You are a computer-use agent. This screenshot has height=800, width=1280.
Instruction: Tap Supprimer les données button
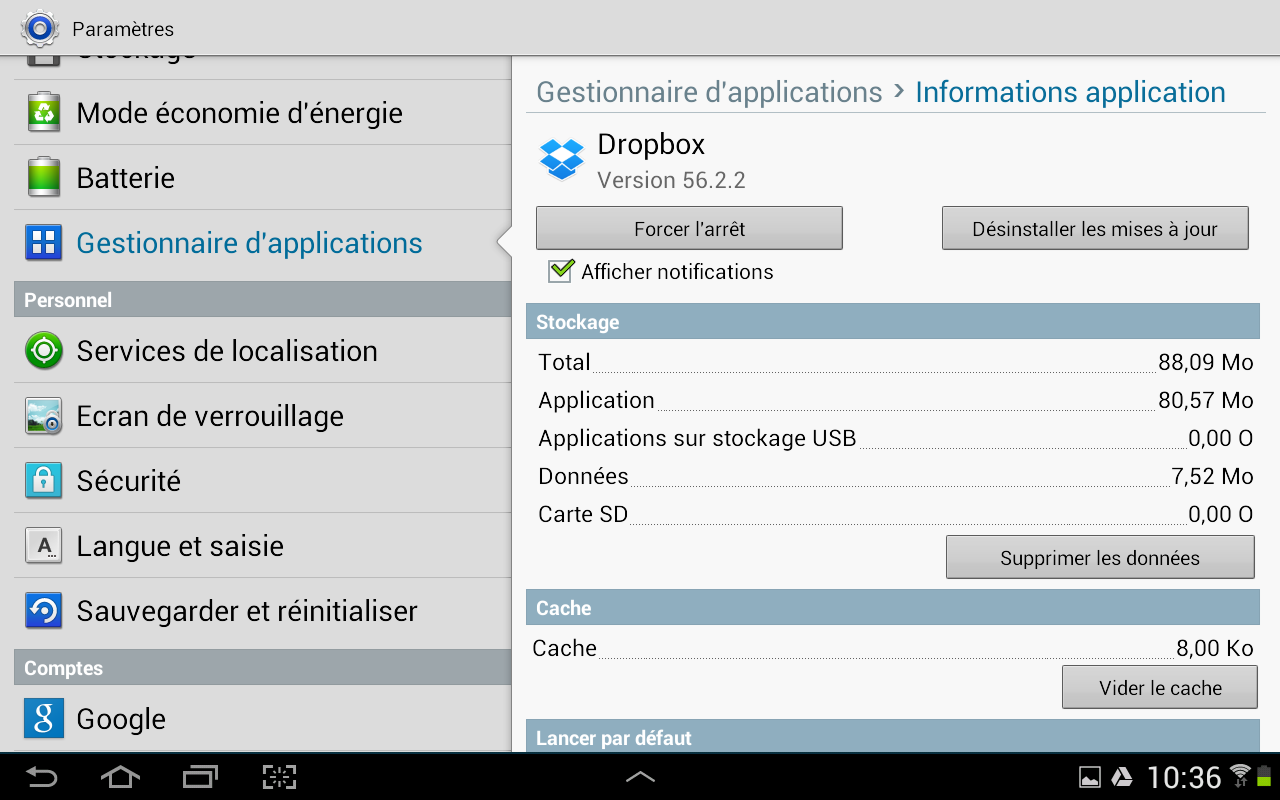point(1100,557)
